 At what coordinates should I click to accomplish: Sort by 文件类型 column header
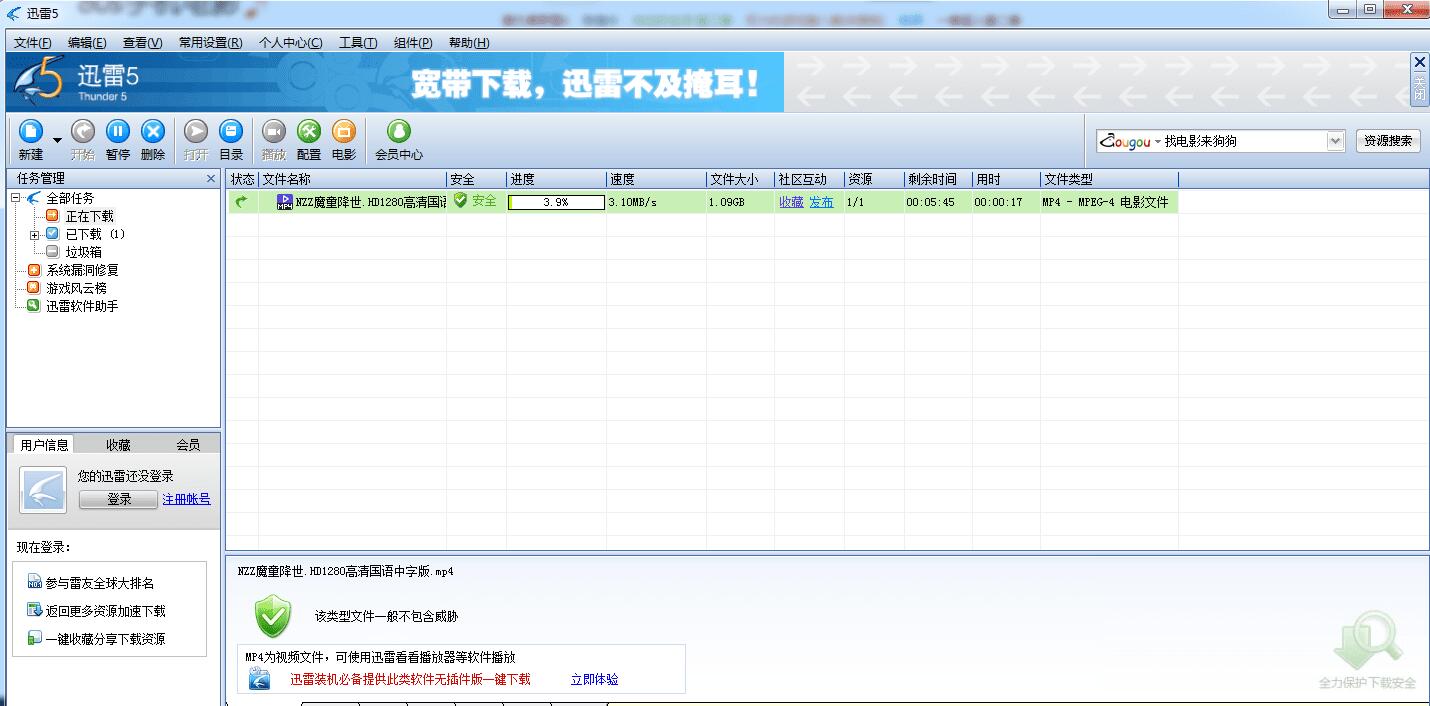pos(1109,179)
